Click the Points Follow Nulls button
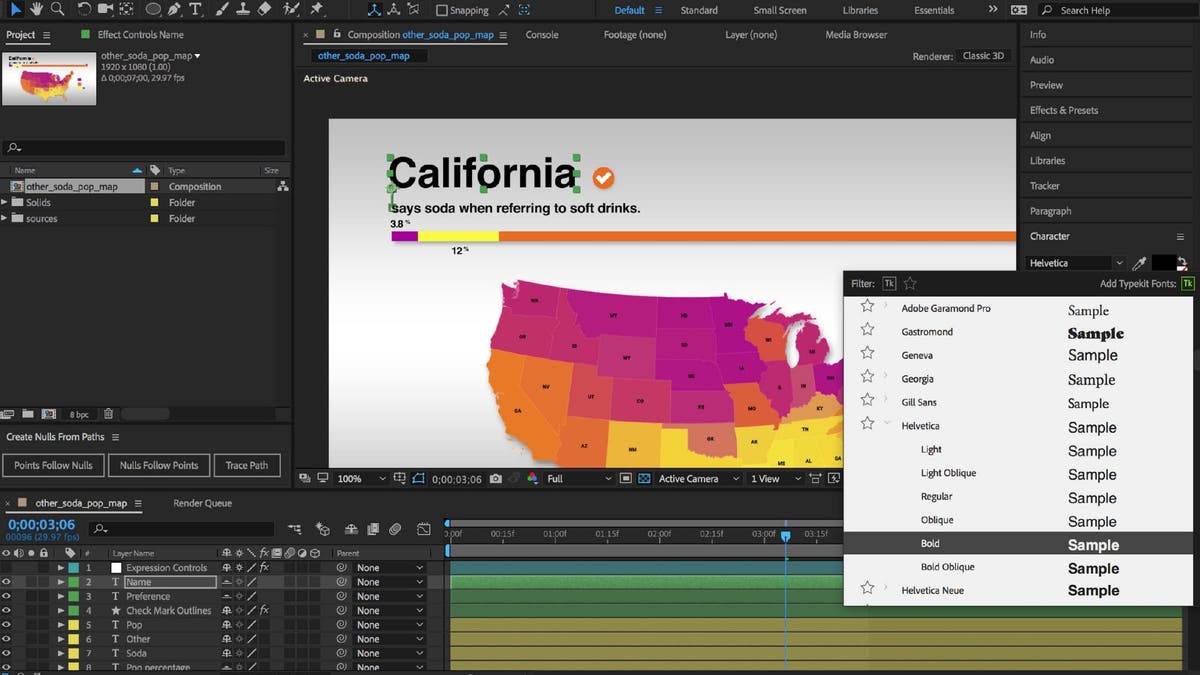The width and height of the screenshot is (1200, 675). (53, 464)
